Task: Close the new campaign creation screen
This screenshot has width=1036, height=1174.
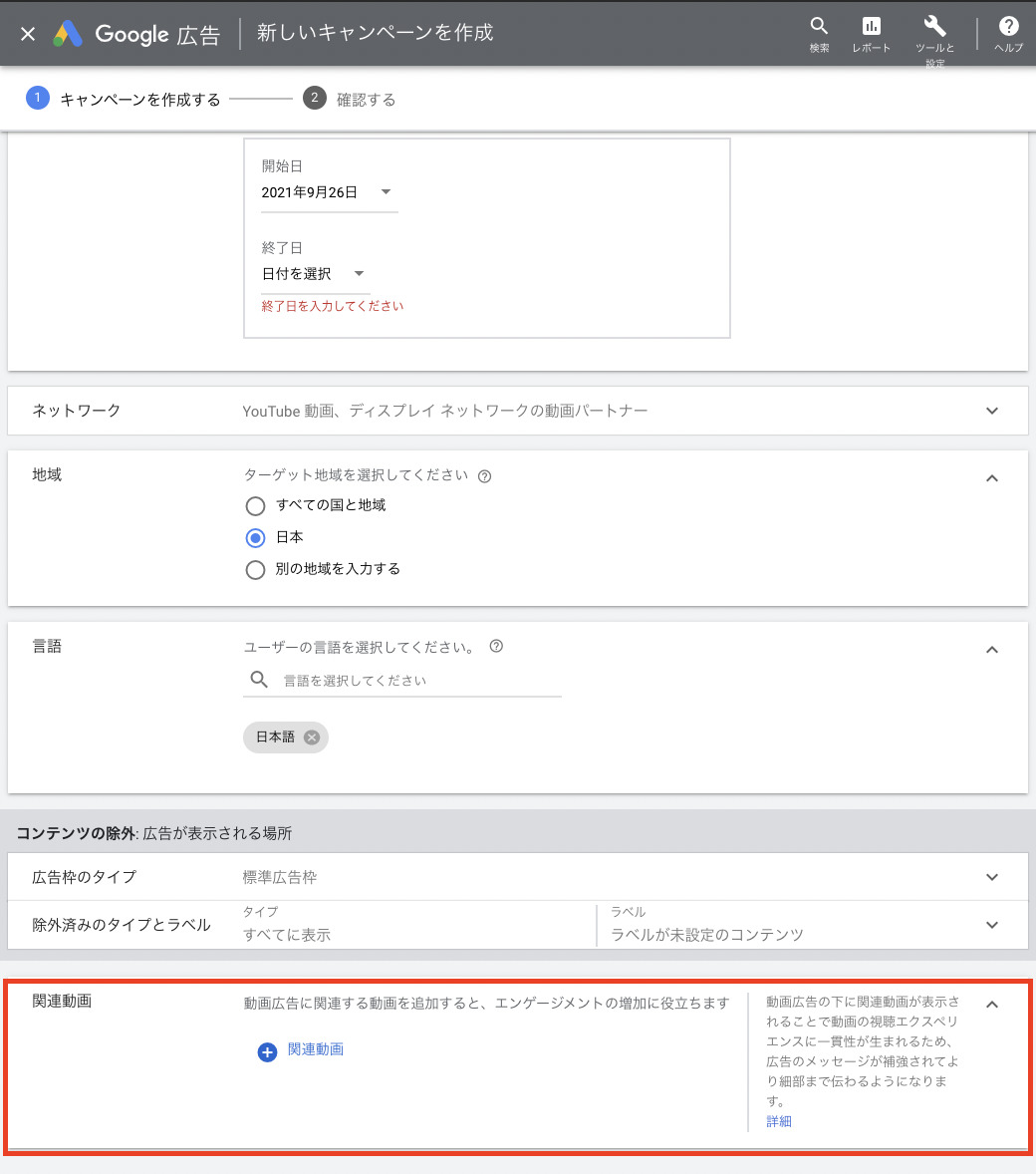Action: [28, 34]
